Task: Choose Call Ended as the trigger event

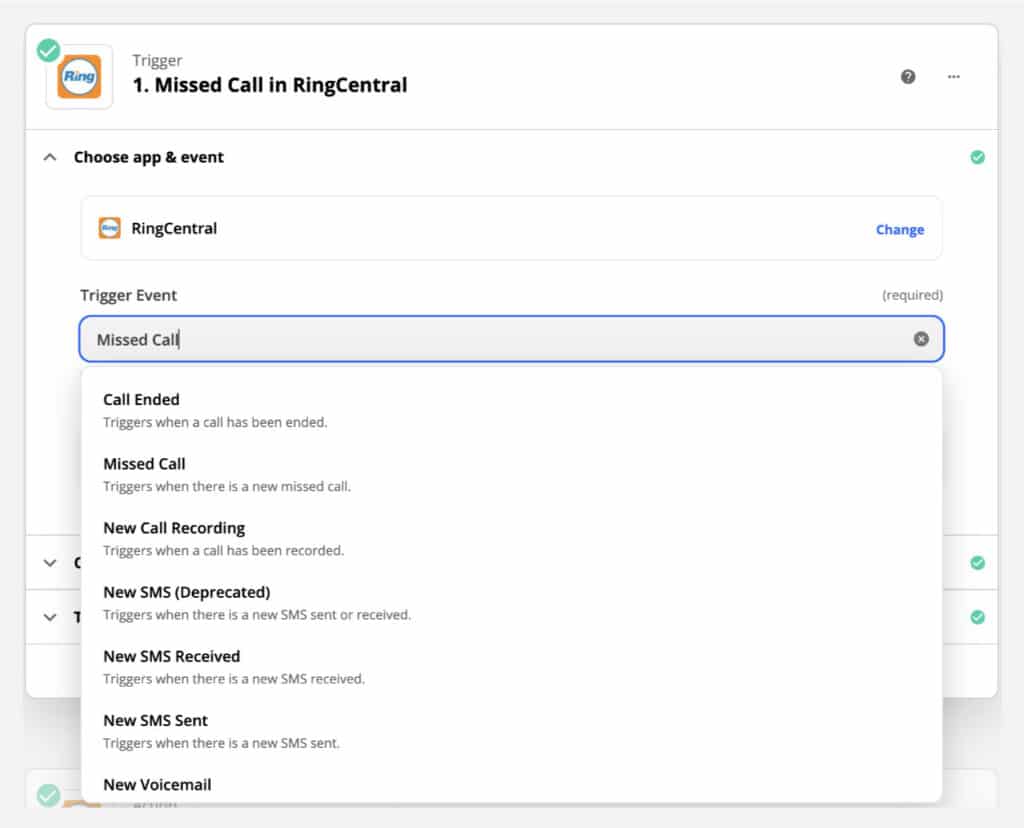Action: (141, 399)
